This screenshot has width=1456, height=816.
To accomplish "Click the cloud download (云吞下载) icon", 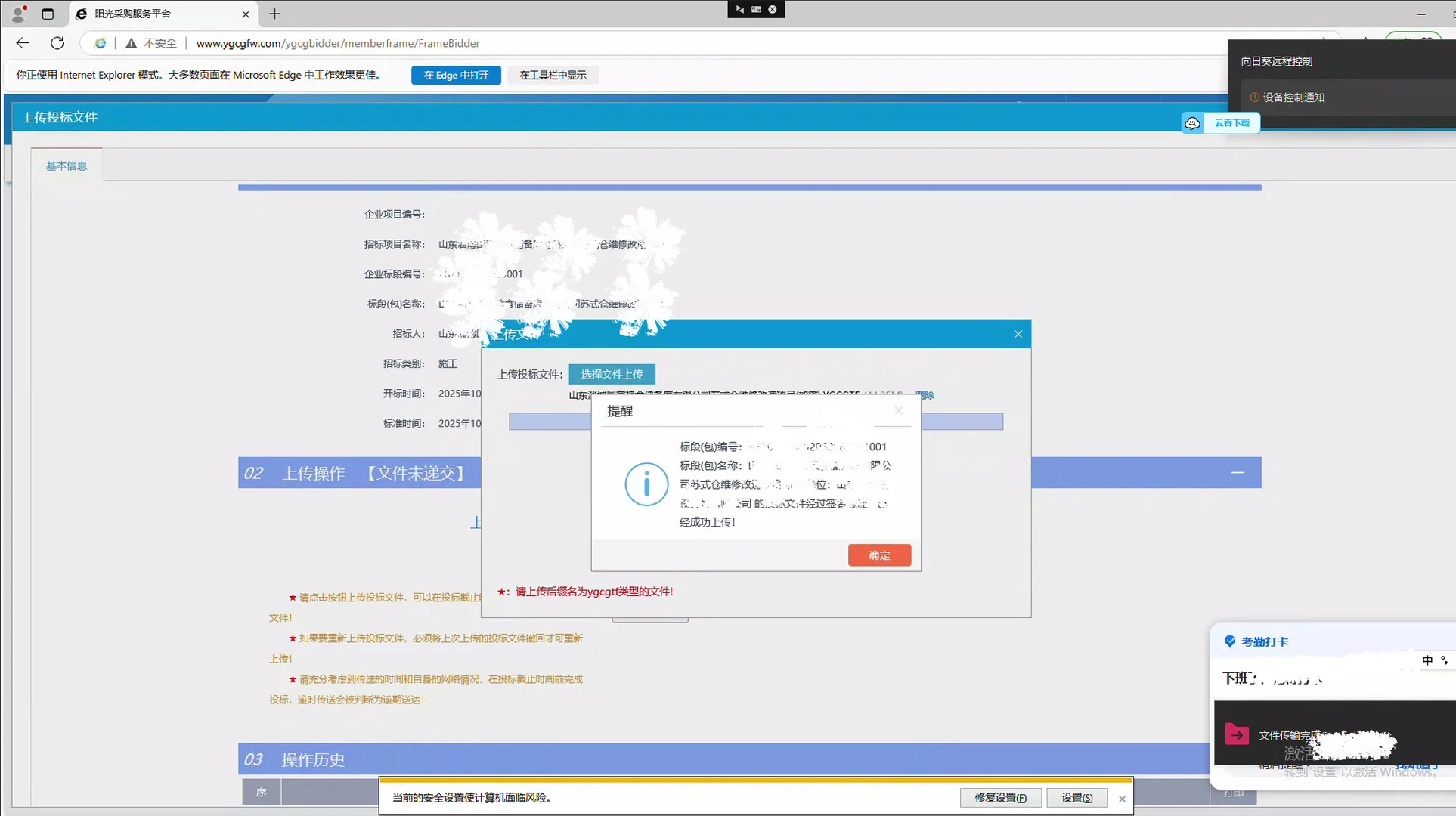I will point(1192,123).
